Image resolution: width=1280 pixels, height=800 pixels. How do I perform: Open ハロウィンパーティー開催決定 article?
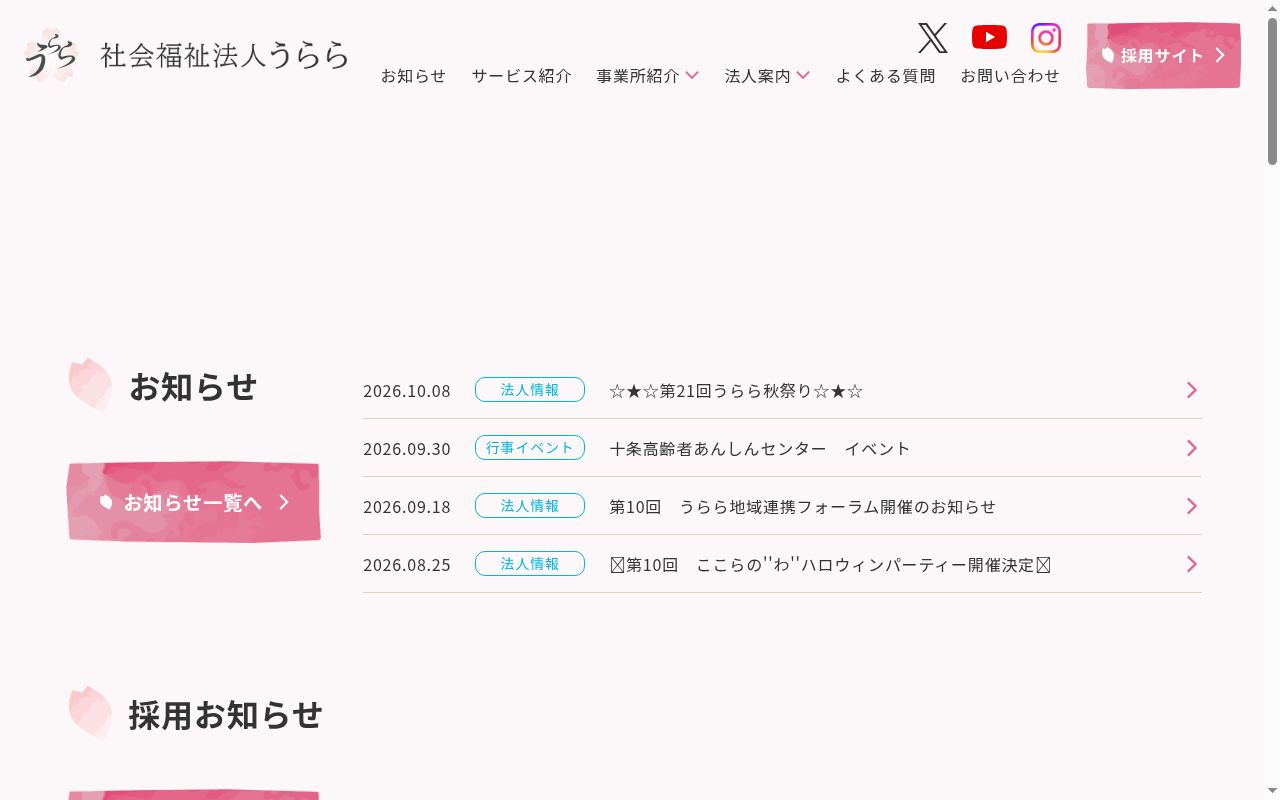point(830,565)
